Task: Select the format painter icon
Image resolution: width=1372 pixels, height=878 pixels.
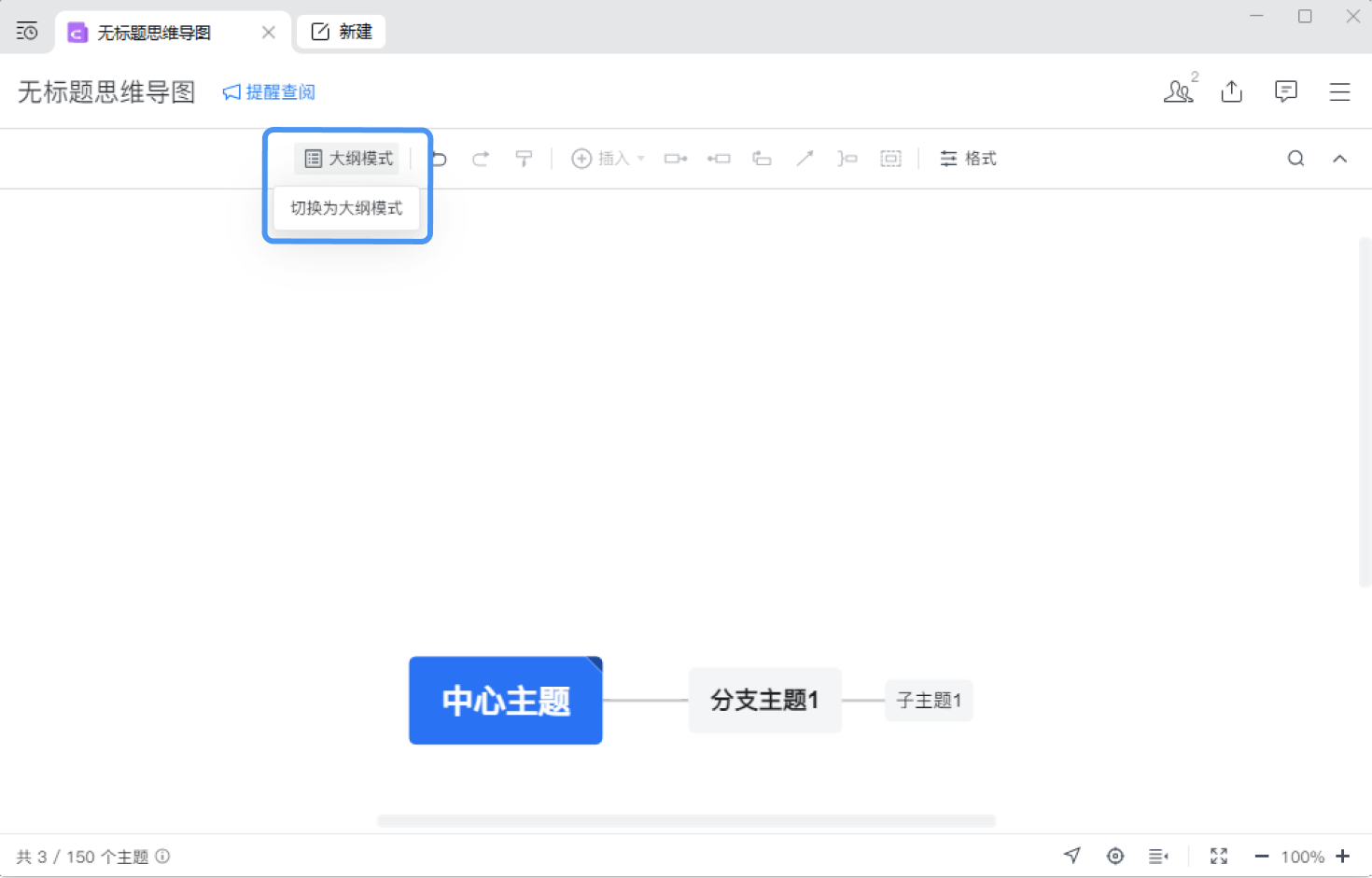Action: coord(524,159)
